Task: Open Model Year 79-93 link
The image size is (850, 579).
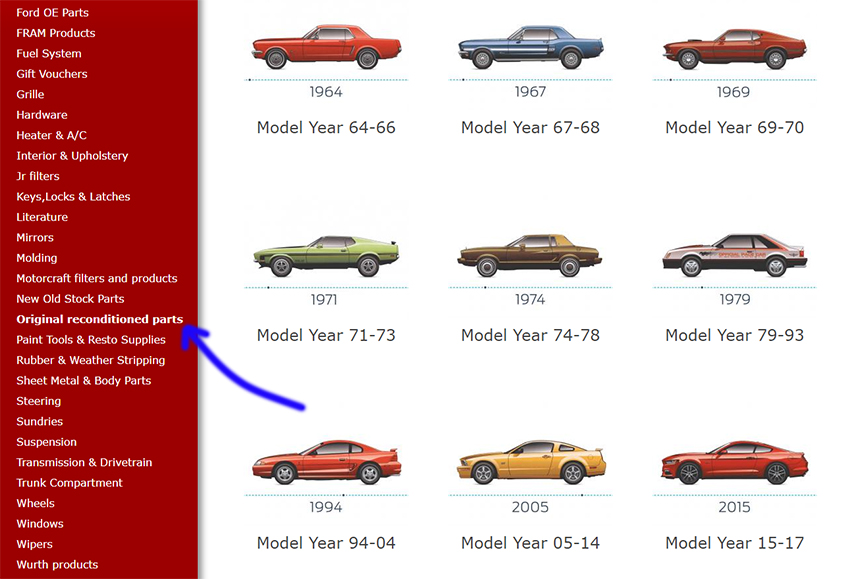Action: tap(734, 335)
